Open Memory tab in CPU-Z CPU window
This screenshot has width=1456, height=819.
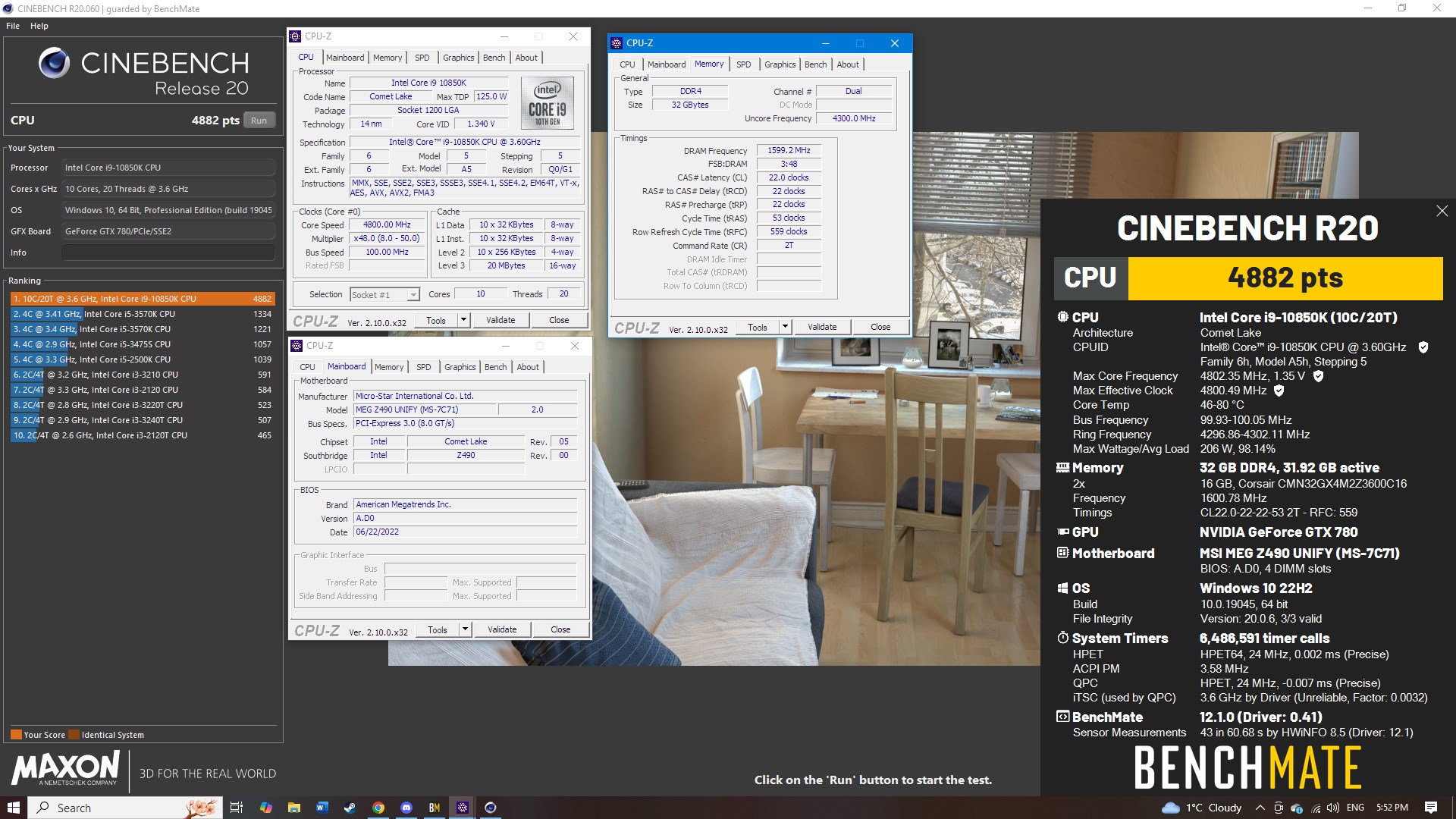388,58
